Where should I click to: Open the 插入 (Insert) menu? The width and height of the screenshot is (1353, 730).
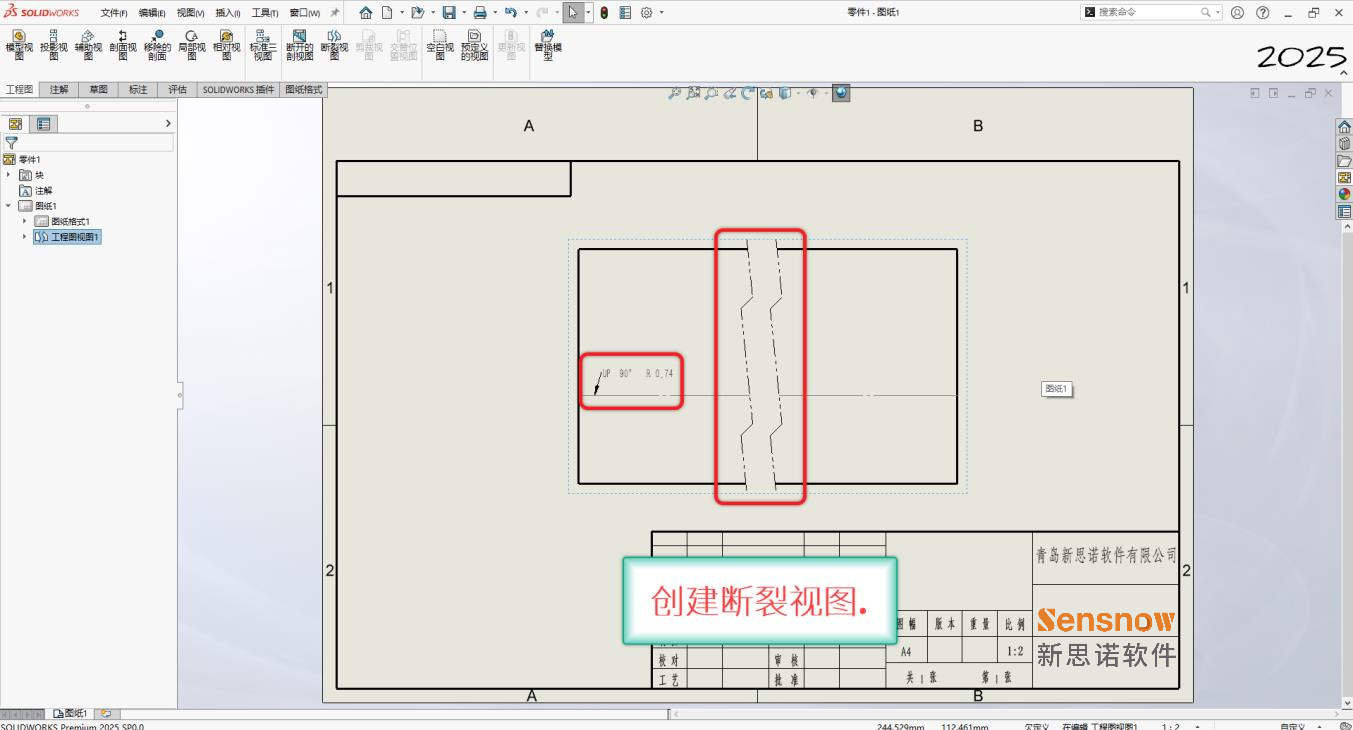(x=227, y=13)
